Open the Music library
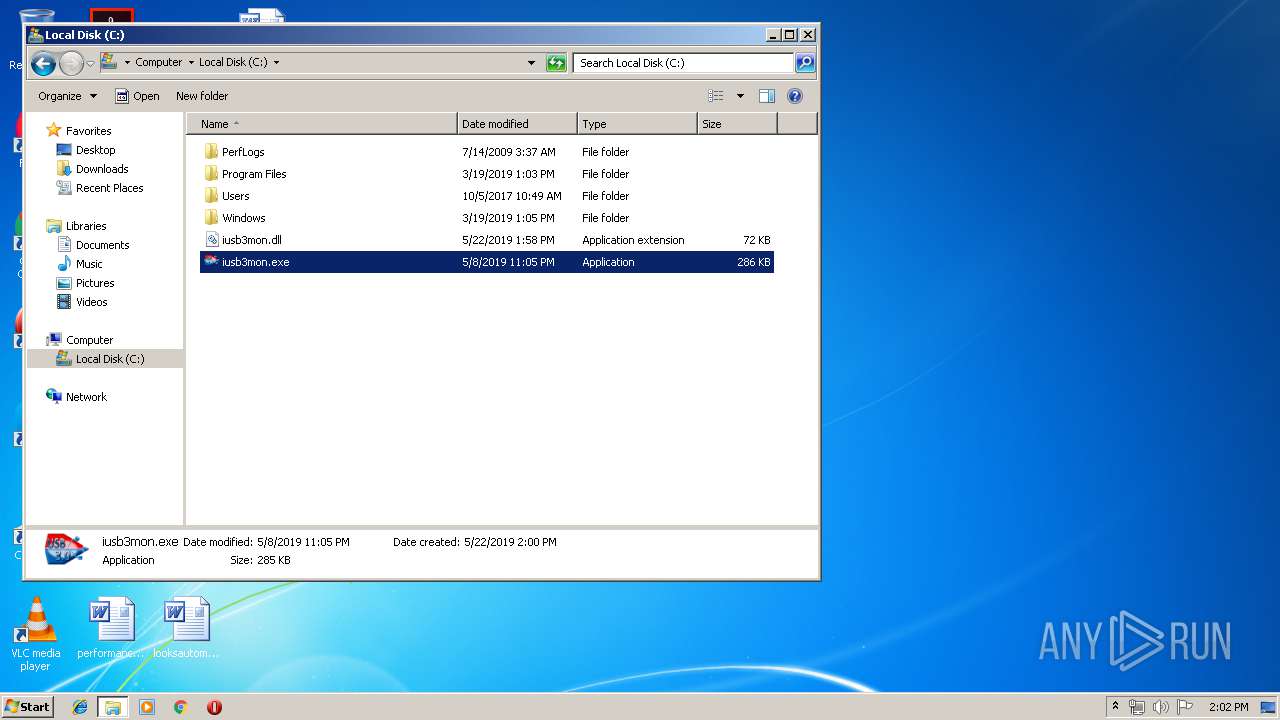1280x720 pixels. click(x=89, y=264)
